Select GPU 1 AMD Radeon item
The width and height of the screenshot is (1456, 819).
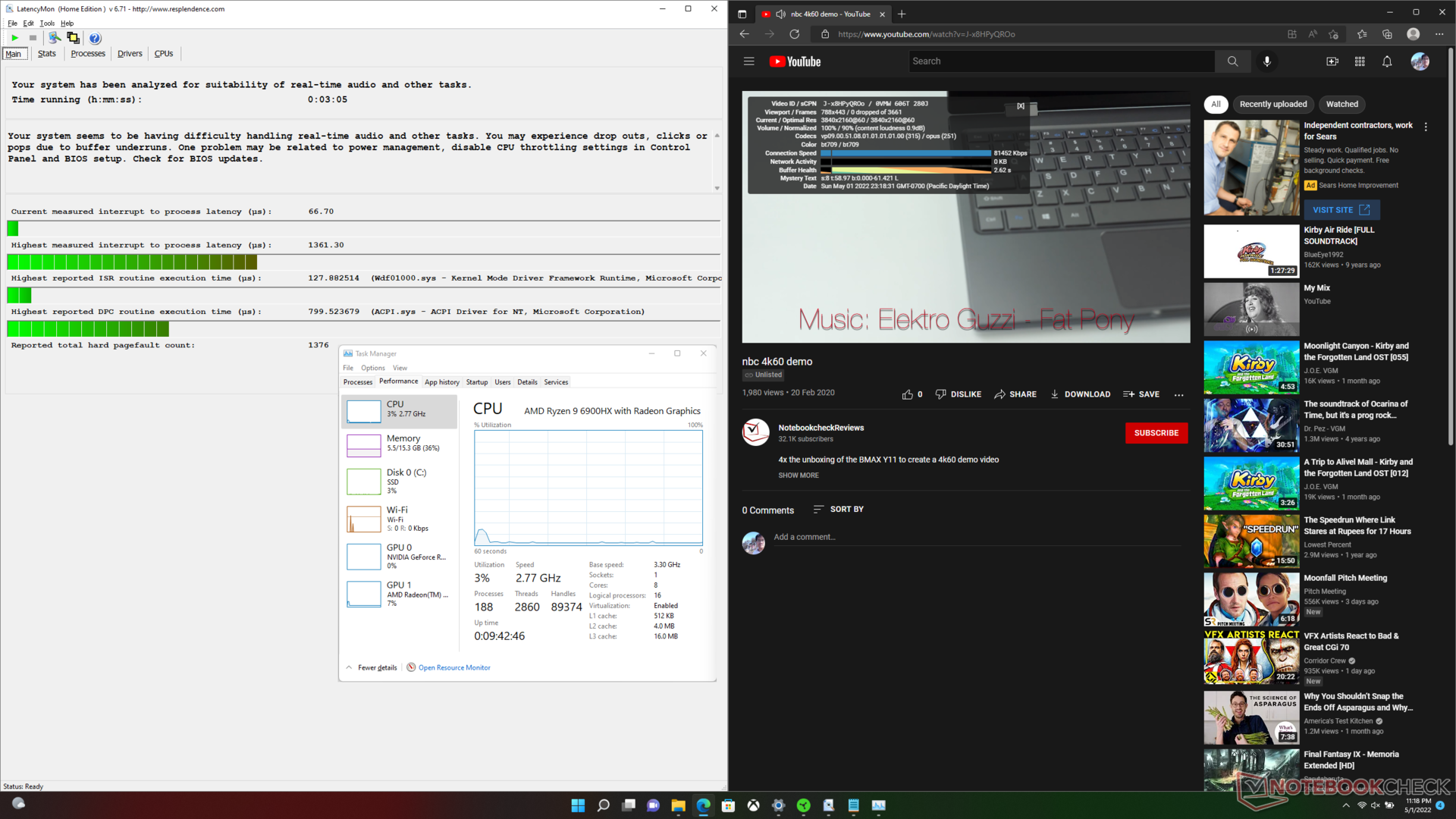click(x=399, y=594)
